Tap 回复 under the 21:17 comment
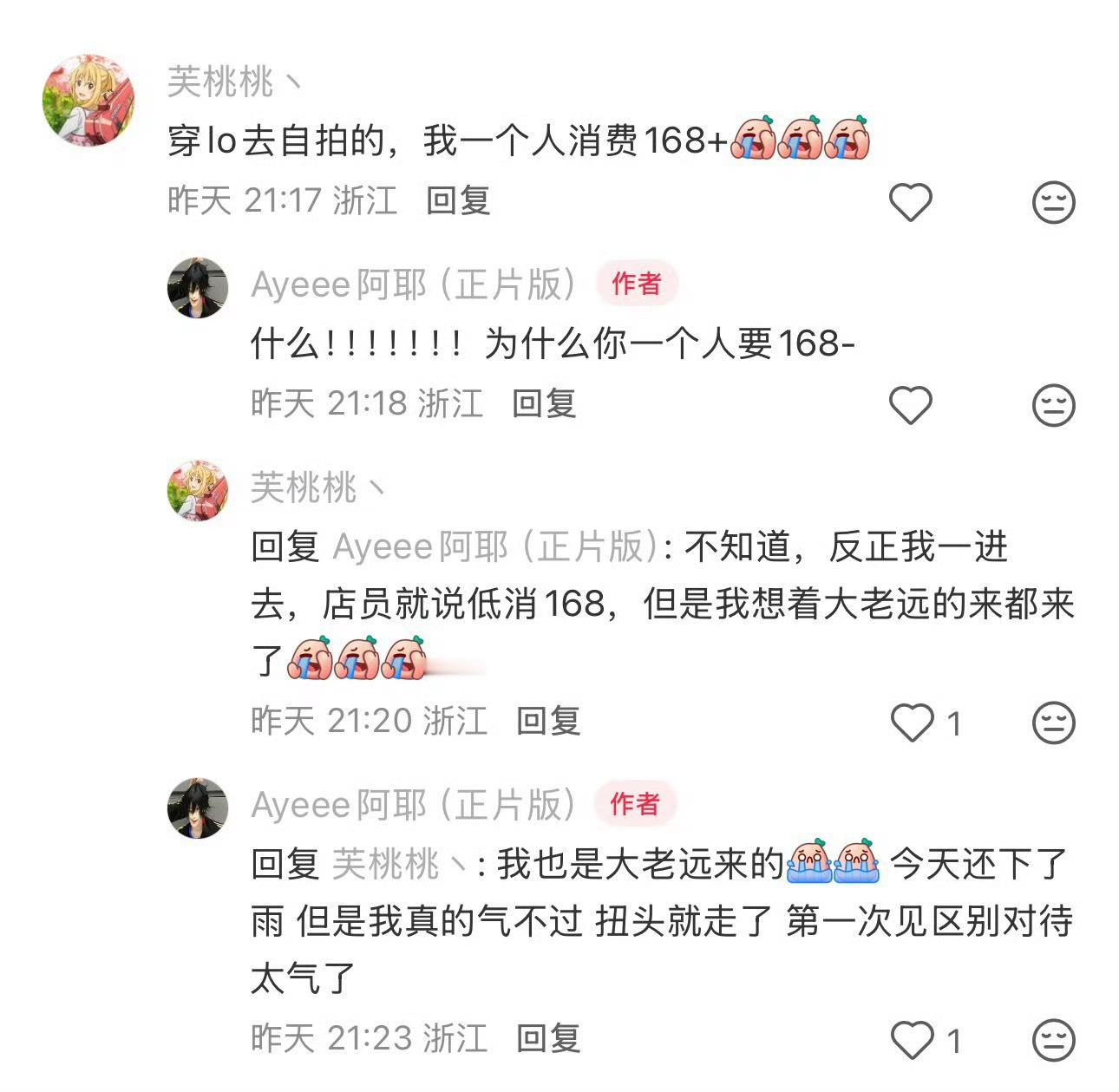 [458, 200]
